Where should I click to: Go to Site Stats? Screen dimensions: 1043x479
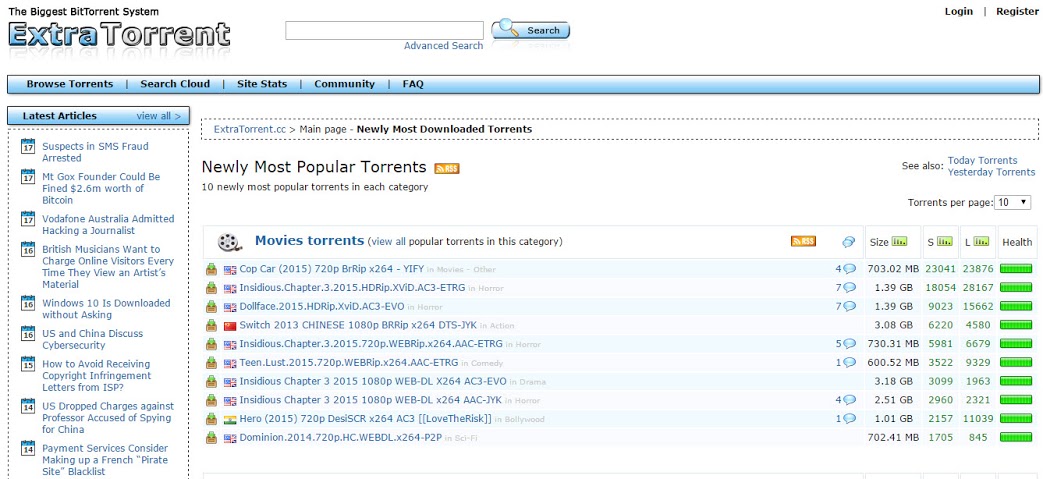coord(262,84)
